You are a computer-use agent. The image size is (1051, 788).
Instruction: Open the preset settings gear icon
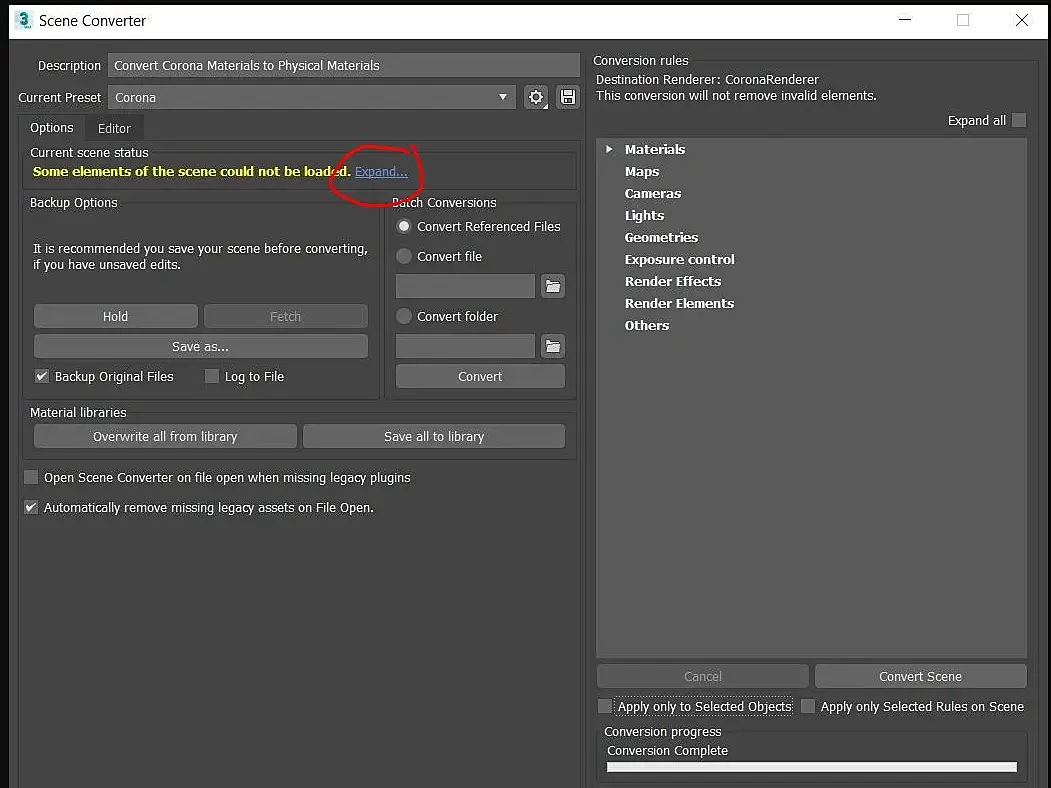click(x=536, y=97)
